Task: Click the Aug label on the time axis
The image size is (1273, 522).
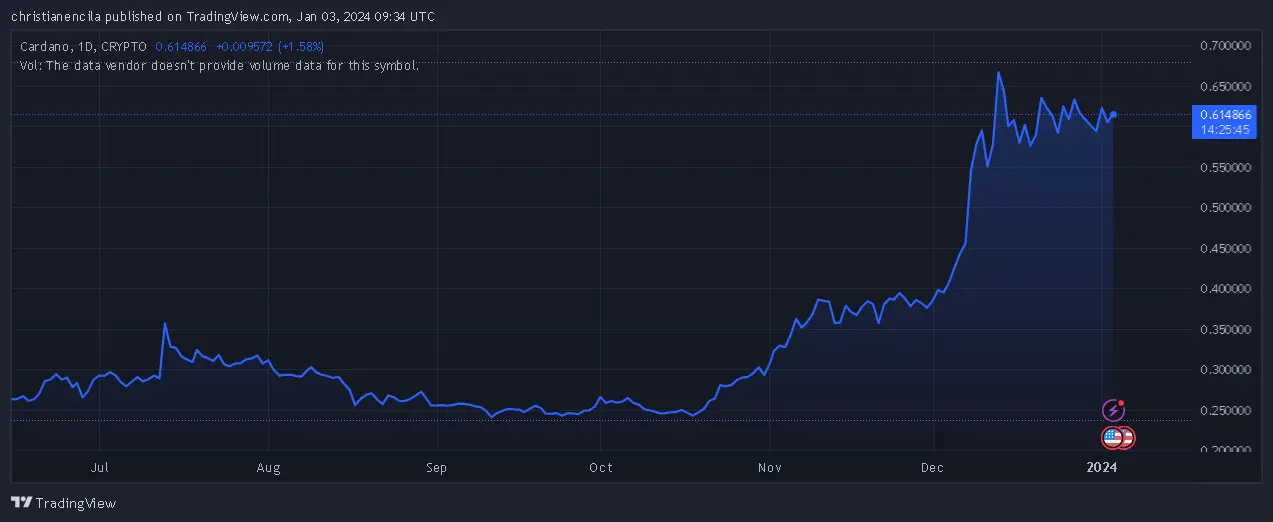Action: coord(268,467)
